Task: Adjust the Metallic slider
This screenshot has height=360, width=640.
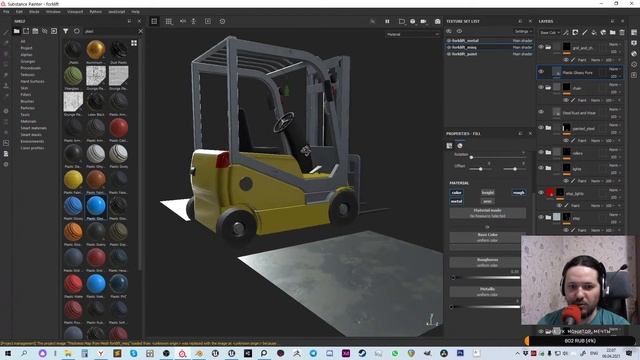Action: 486,307
